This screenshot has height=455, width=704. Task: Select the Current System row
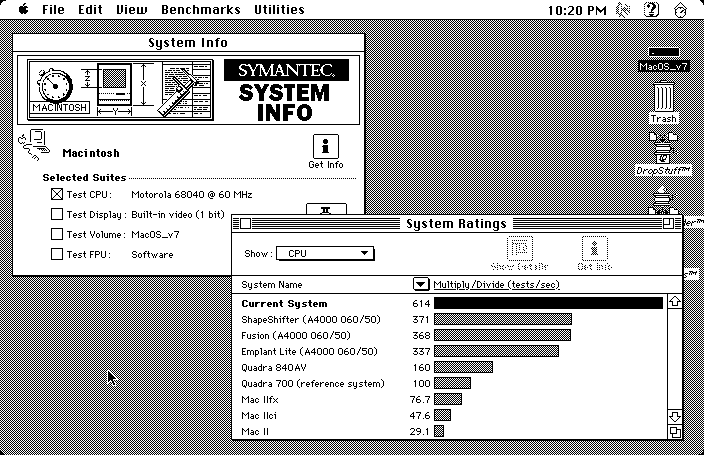(449, 303)
